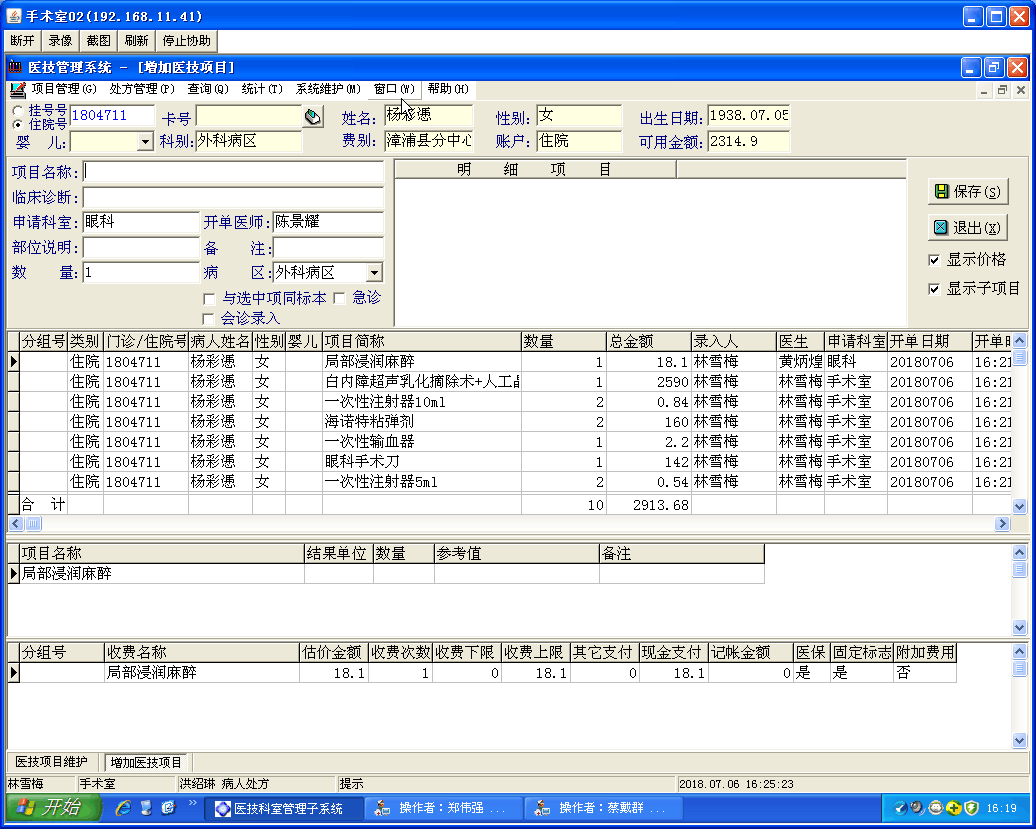
Task: Select the 白内障超声乳化摘除术 row
Action: tap(509, 382)
